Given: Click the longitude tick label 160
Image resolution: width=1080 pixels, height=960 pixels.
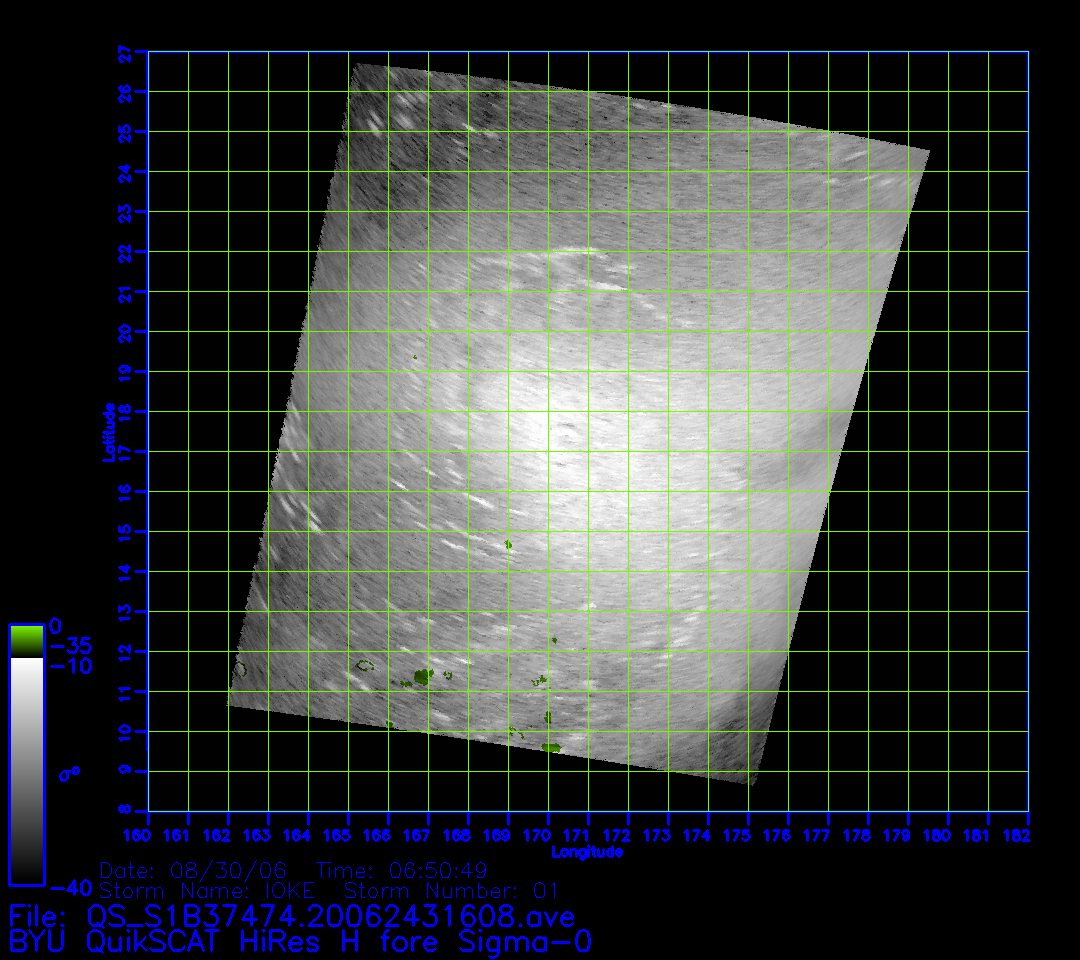Looking at the screenshot, I should click(148, 835).
